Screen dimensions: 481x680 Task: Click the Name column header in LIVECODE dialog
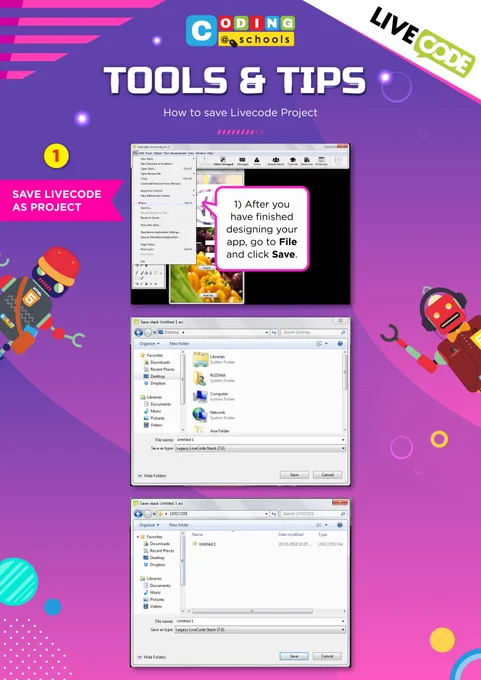point(197,535)
